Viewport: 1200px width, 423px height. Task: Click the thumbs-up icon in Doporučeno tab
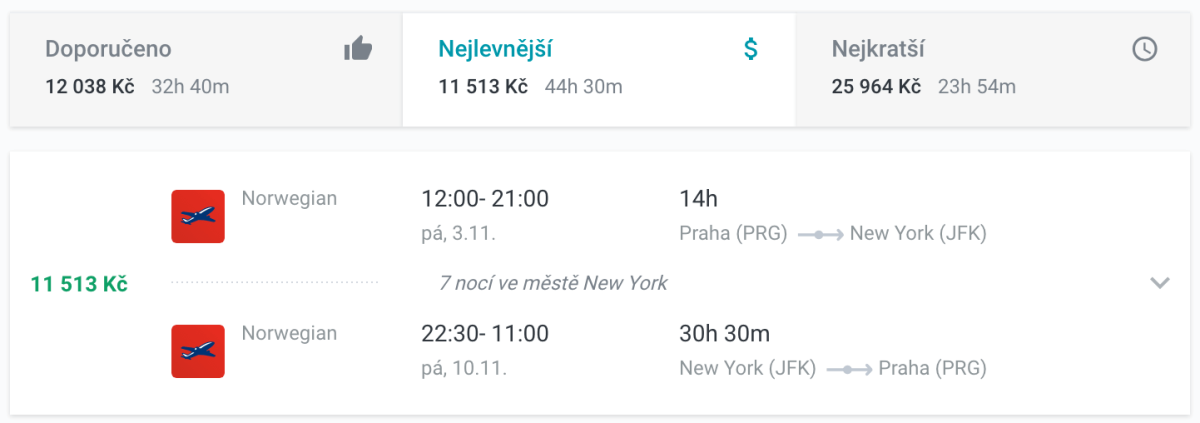pos(358,48)
